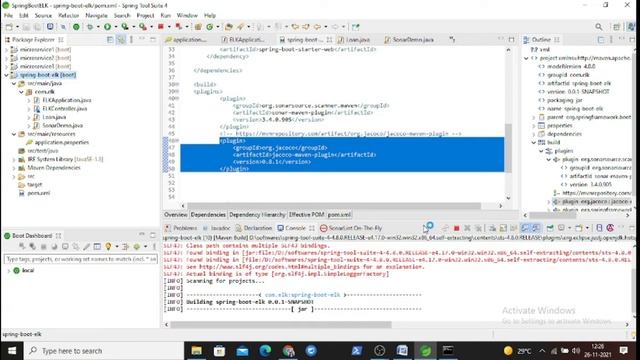Click the pencil edit icon in Boot Dashboard
This screenshot has height=360, width=640.
coord(87,247)
